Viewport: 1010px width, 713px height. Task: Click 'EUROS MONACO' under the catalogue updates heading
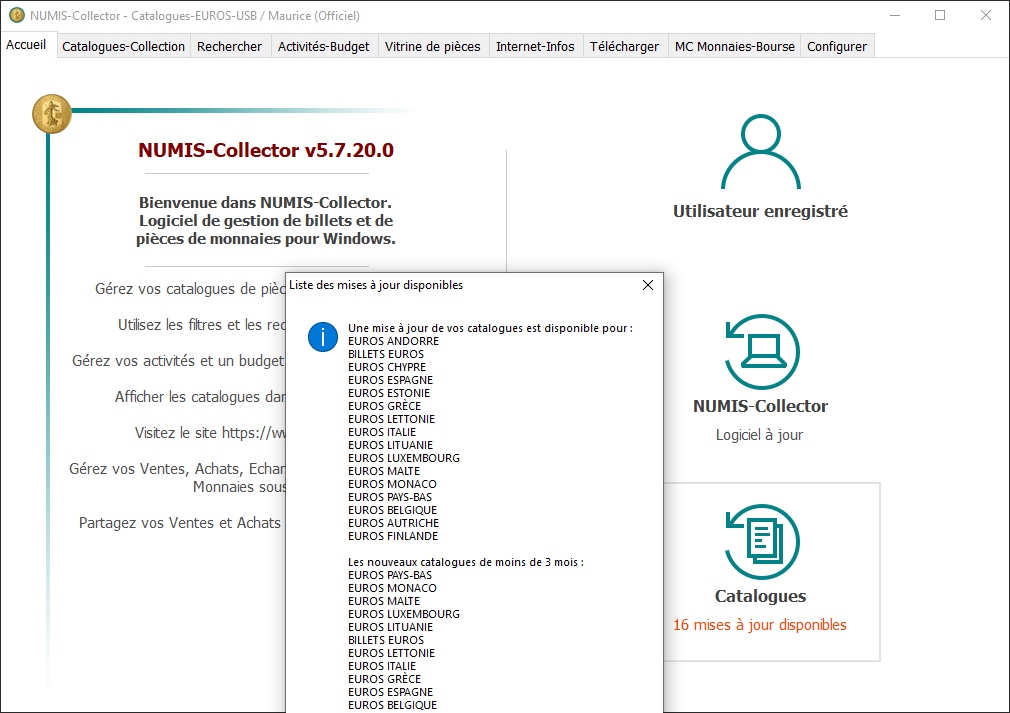coord(392,484)
